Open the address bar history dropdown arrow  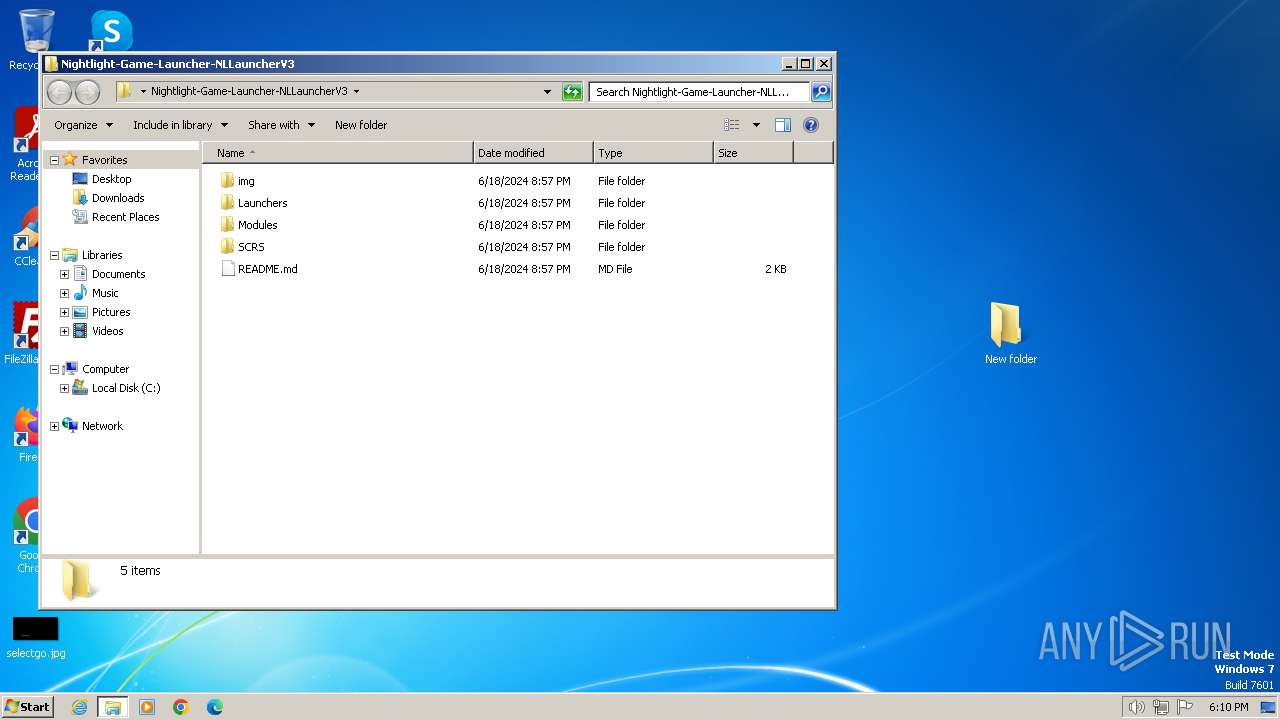[547, 92]
